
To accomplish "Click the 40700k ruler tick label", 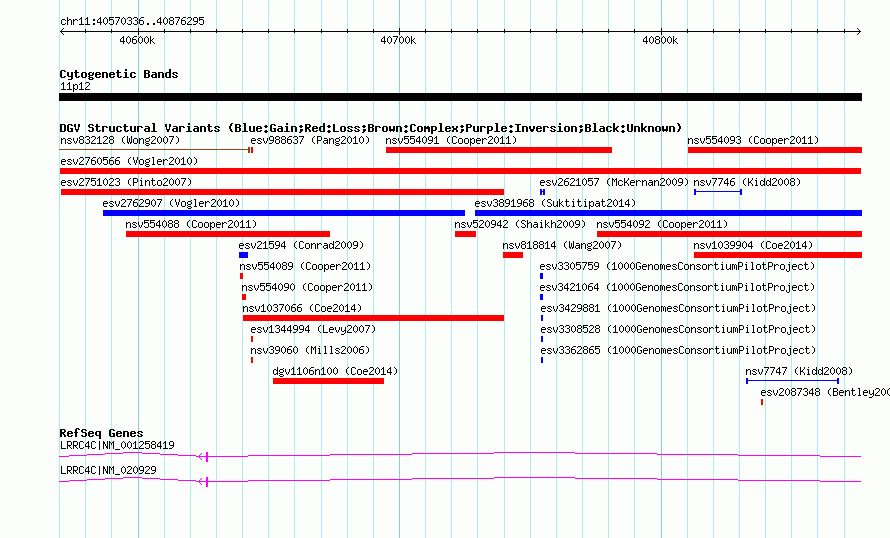I will coord(398,40).
